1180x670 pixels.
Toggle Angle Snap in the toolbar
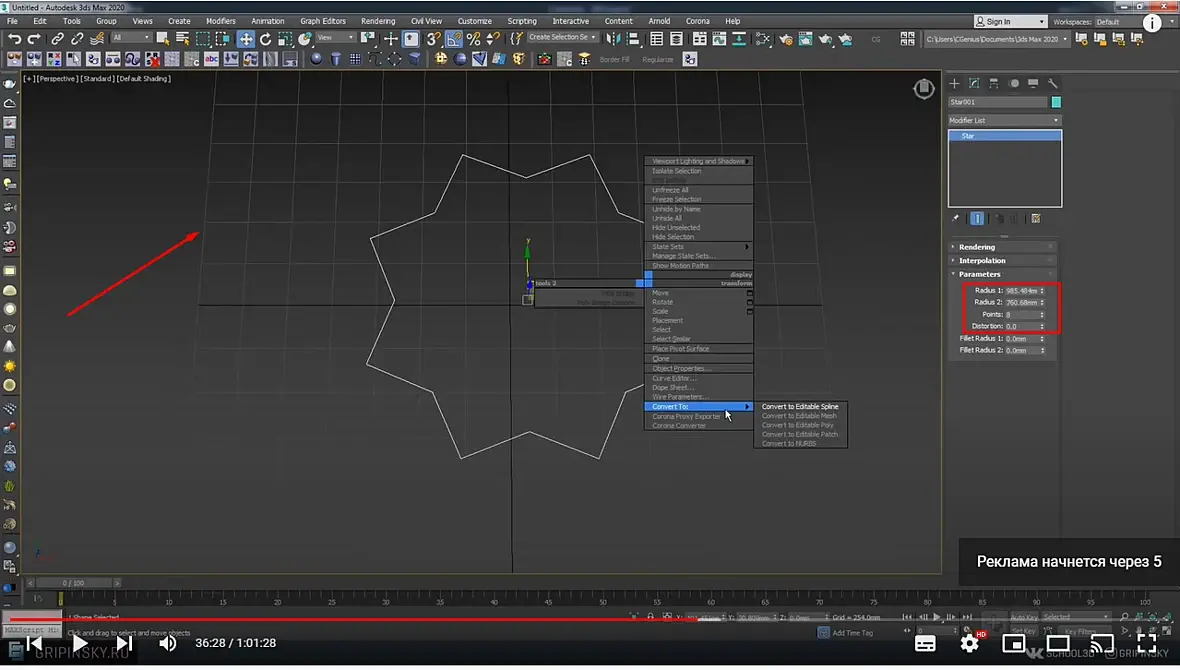pyautogui.click(x=454, y=39)
